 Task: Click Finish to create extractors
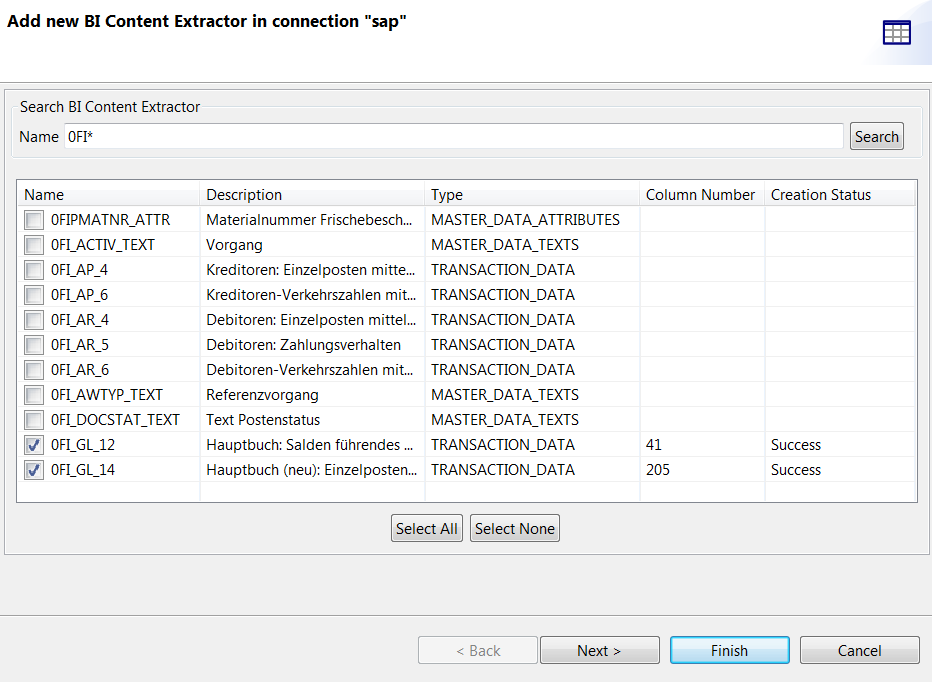click(729, 649)
